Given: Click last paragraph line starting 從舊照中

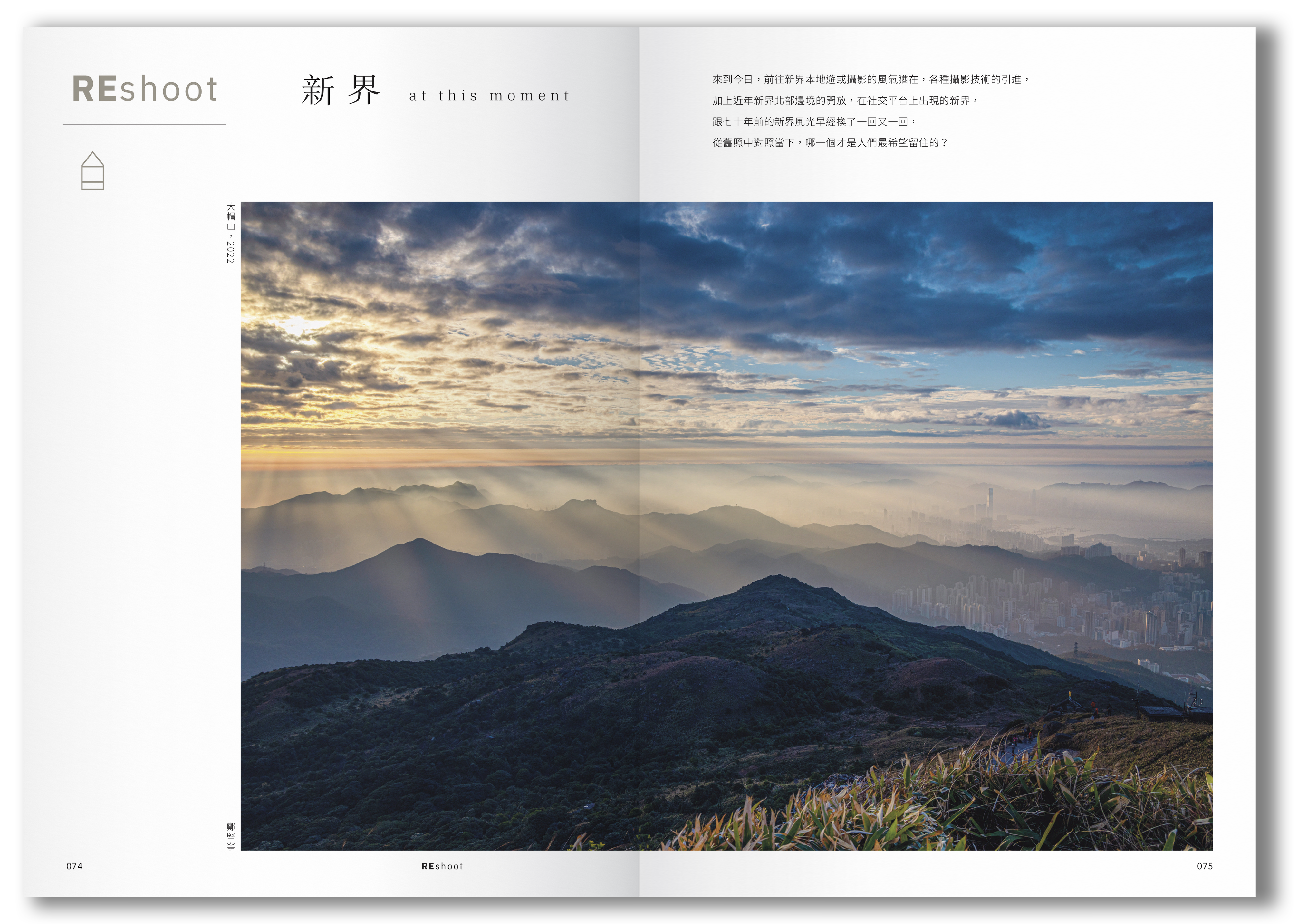Looking at the screenshot, I should coord(829,143).
